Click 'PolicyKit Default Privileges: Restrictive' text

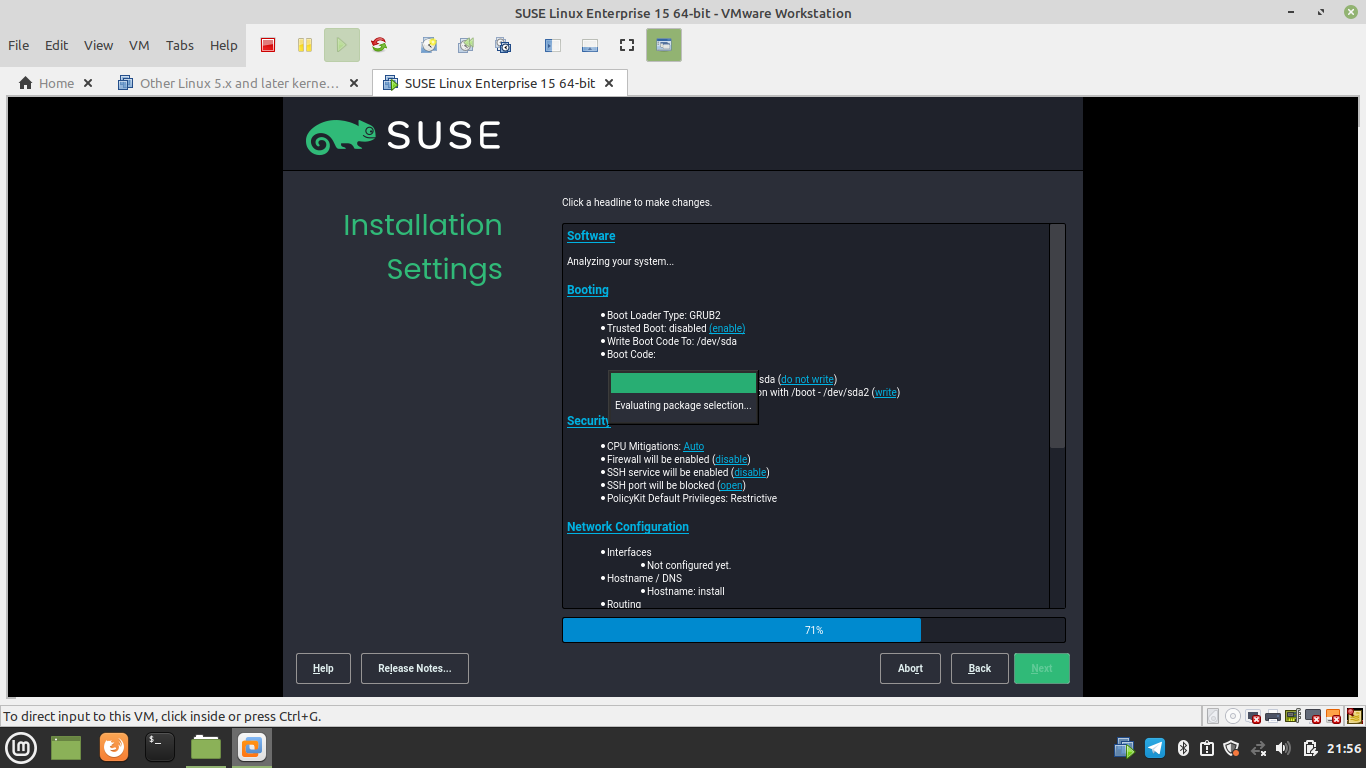[692, 498]
